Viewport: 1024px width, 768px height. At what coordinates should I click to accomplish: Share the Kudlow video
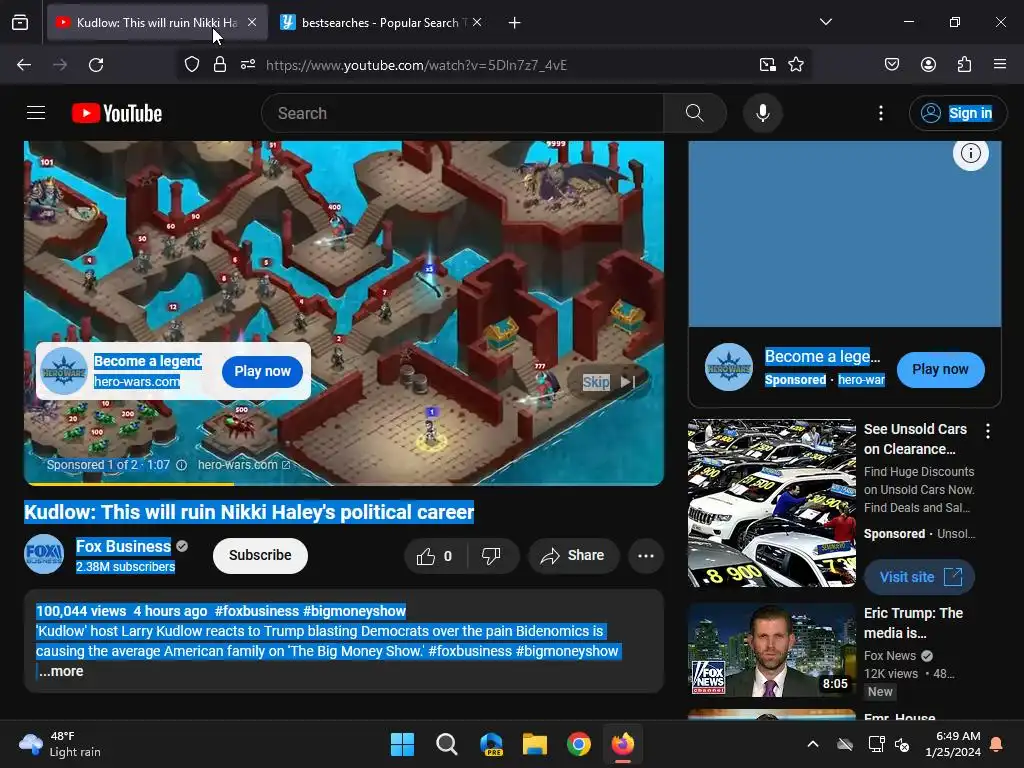(573, 556)
